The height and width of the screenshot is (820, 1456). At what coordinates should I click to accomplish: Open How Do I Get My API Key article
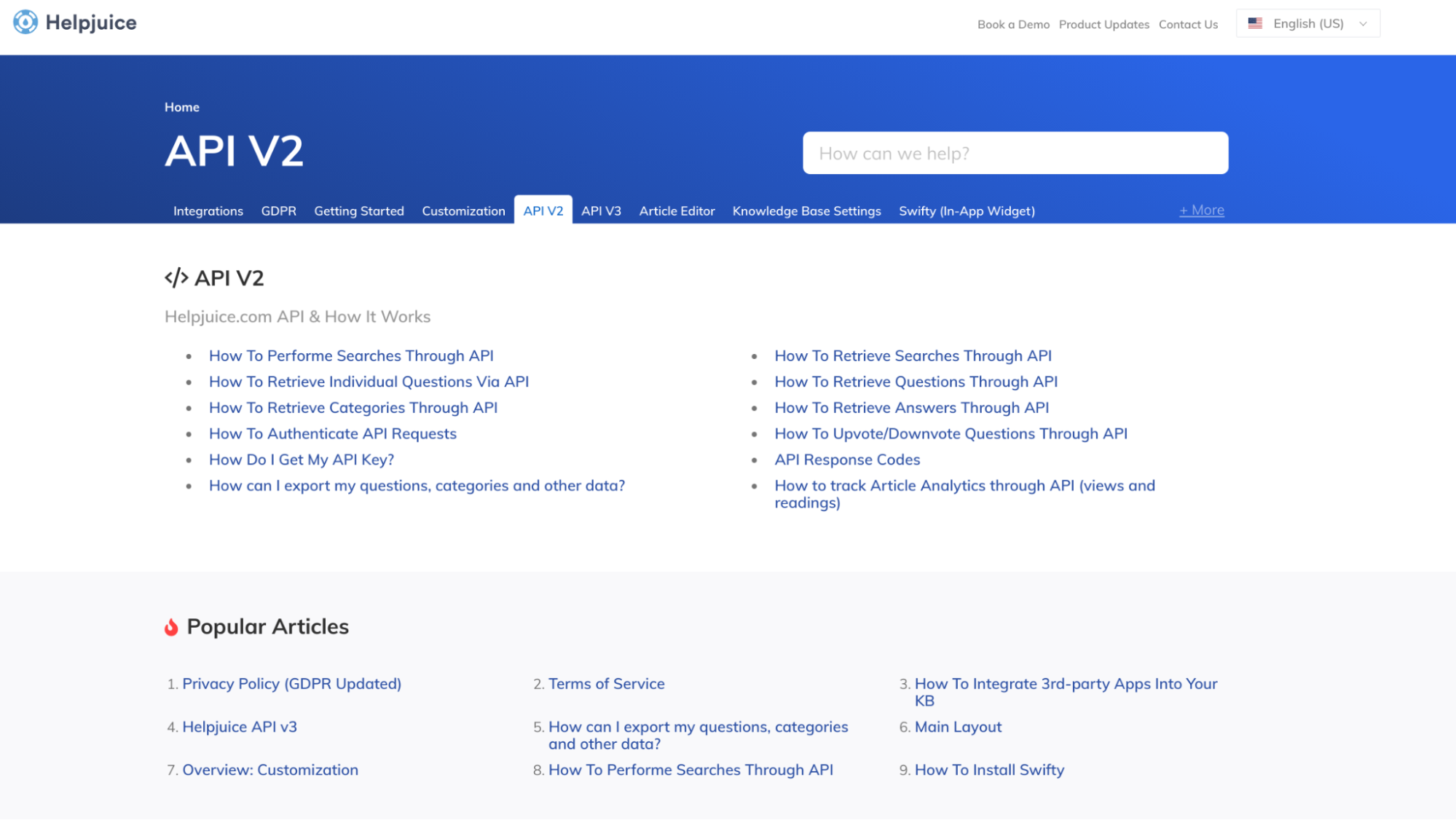pyautogui.click(x=302, y=460)
